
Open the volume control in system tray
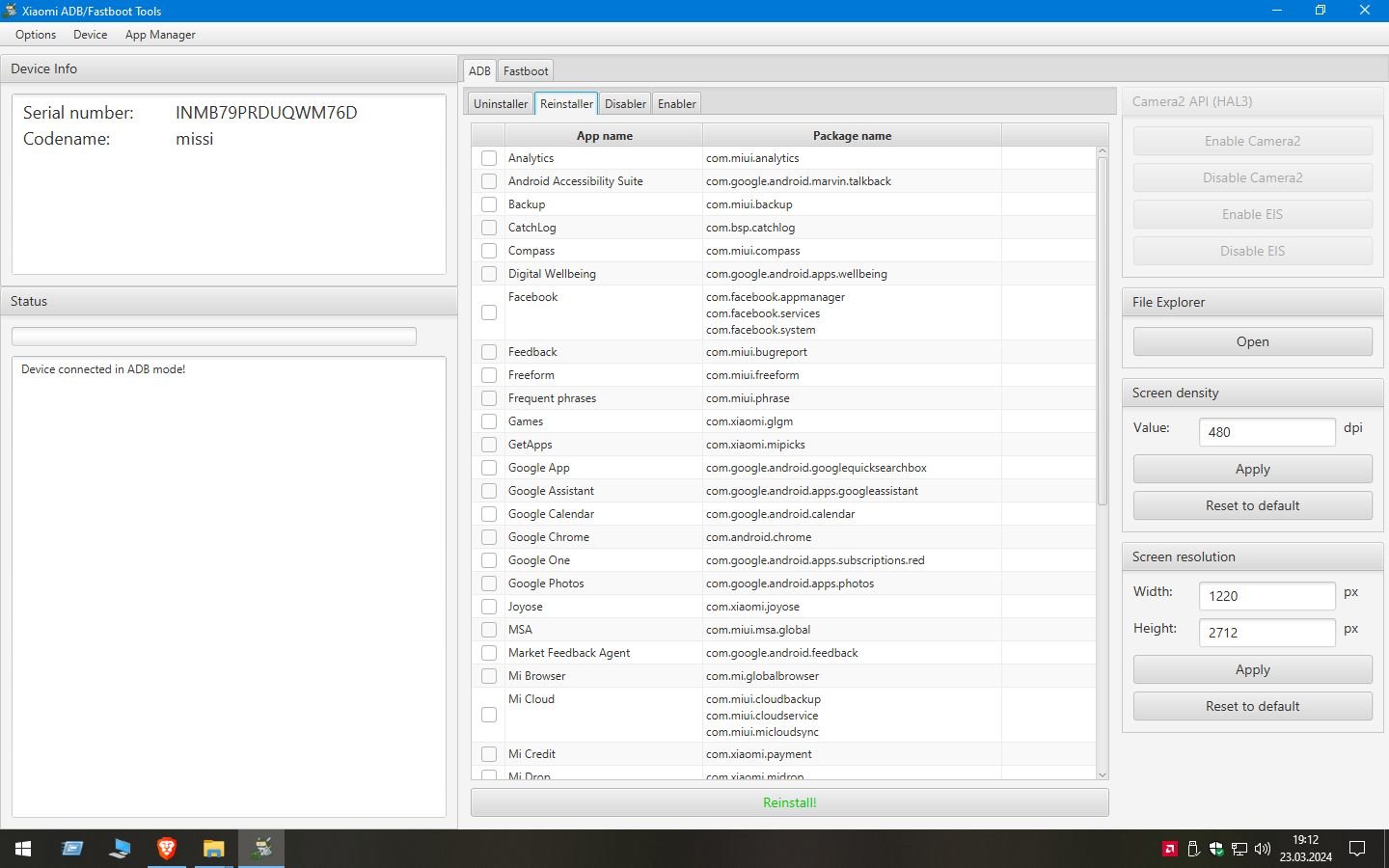click(x=1263, y=849)
